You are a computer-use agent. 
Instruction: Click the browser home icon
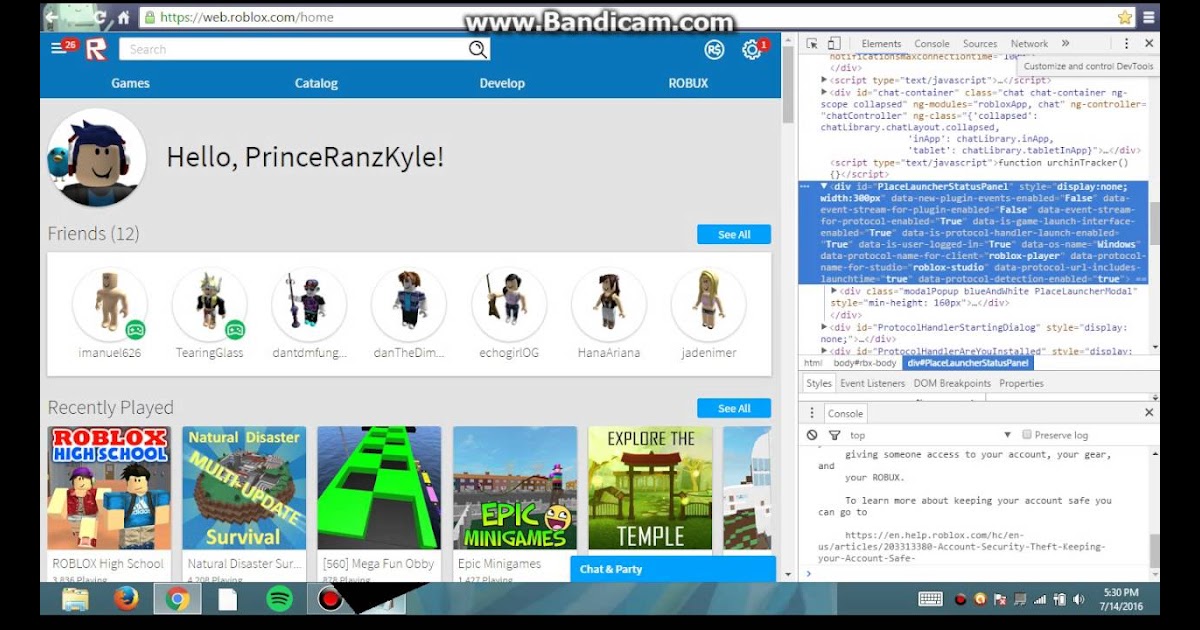pyautogui.click(x=124, y=17)
